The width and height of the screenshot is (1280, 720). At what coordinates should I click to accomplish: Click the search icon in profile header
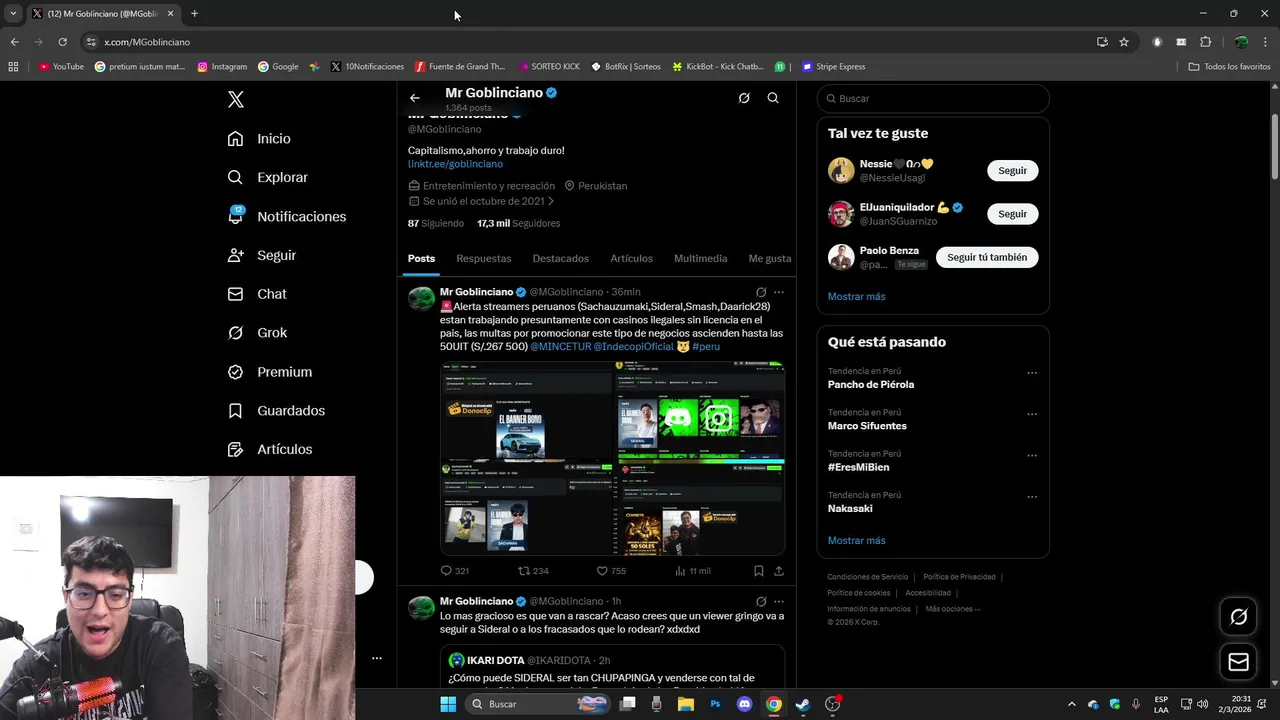(773, 98)
